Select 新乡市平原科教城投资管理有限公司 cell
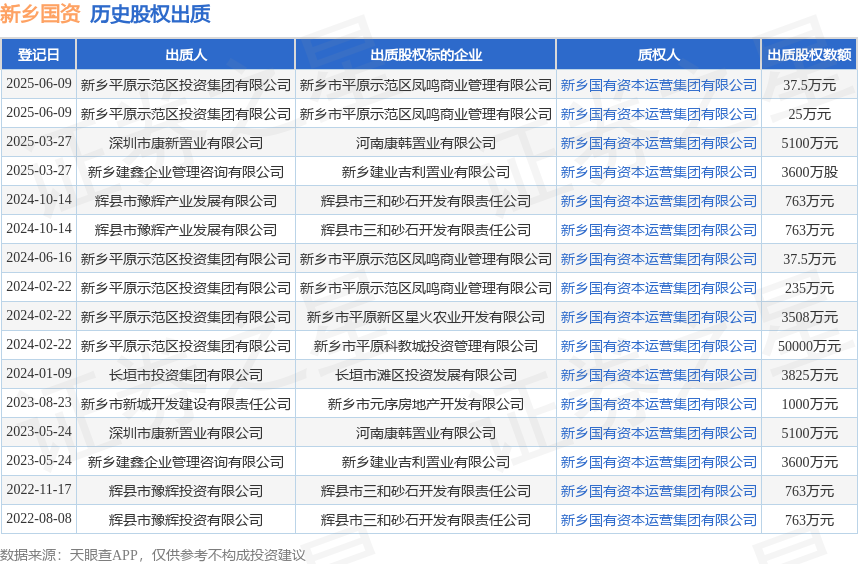The image size is (858, 564). [426, 346]
